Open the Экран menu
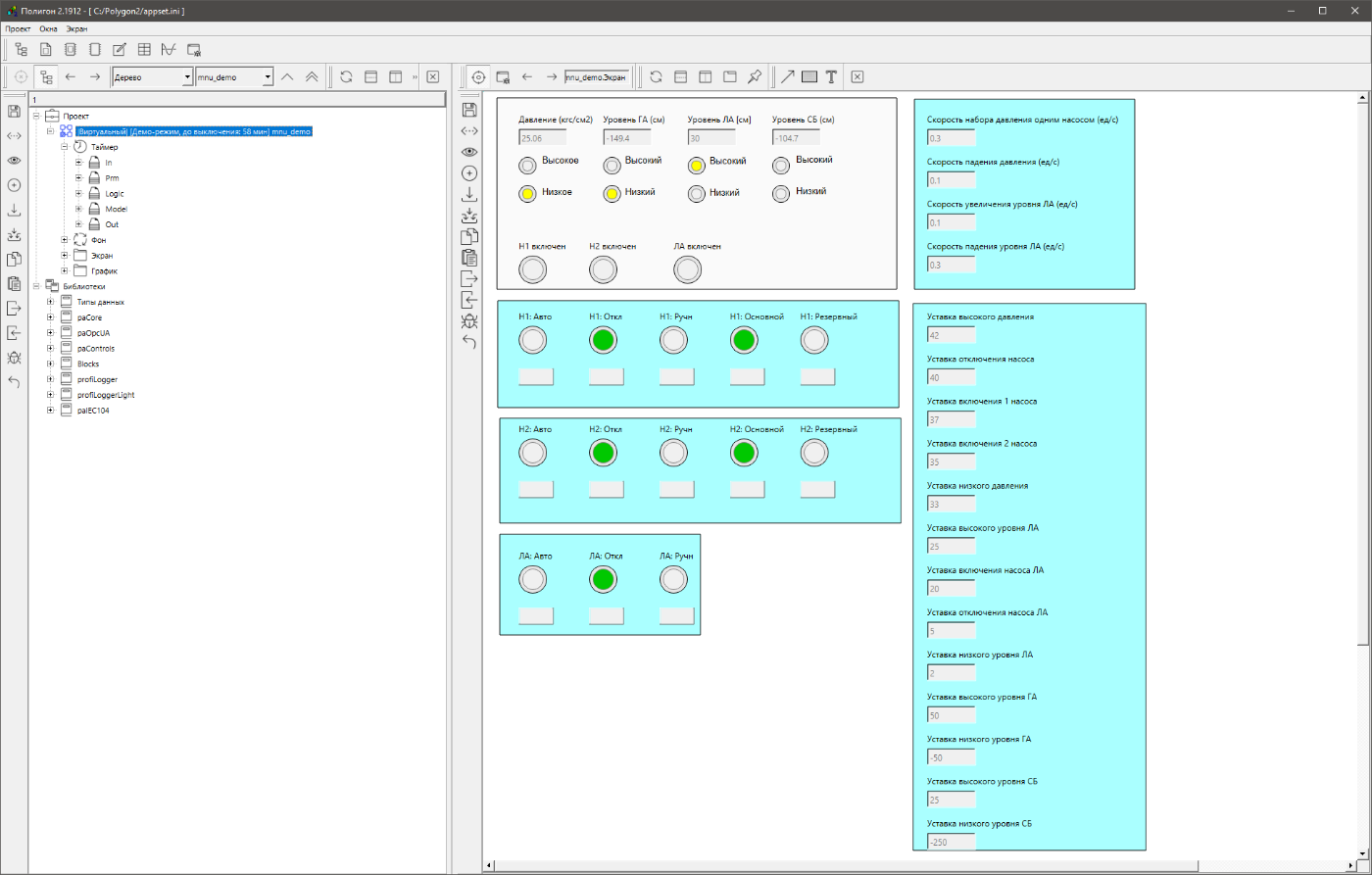 pyautogui.click(x=76, y=28)
